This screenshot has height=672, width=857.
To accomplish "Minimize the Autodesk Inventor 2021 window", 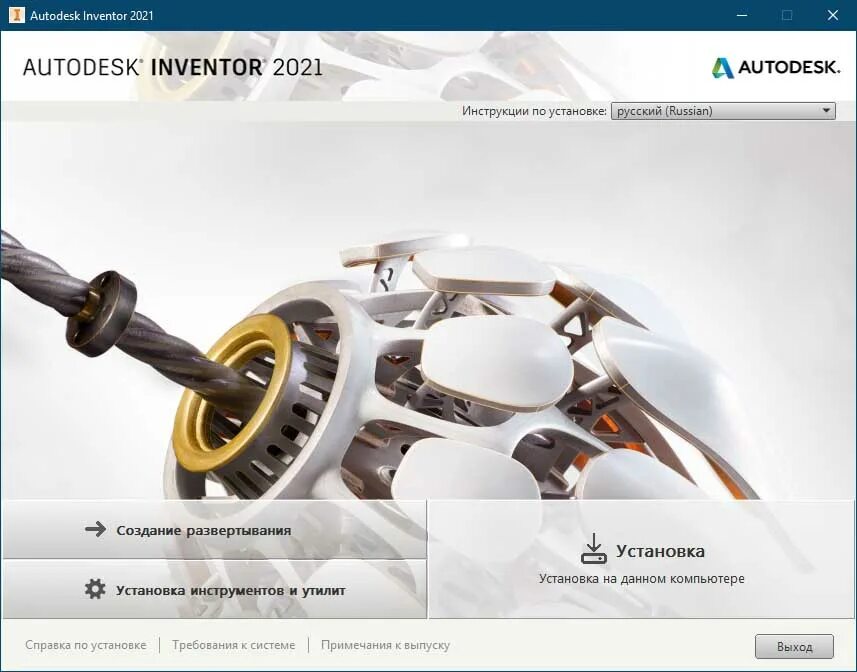I will point(742,15).
